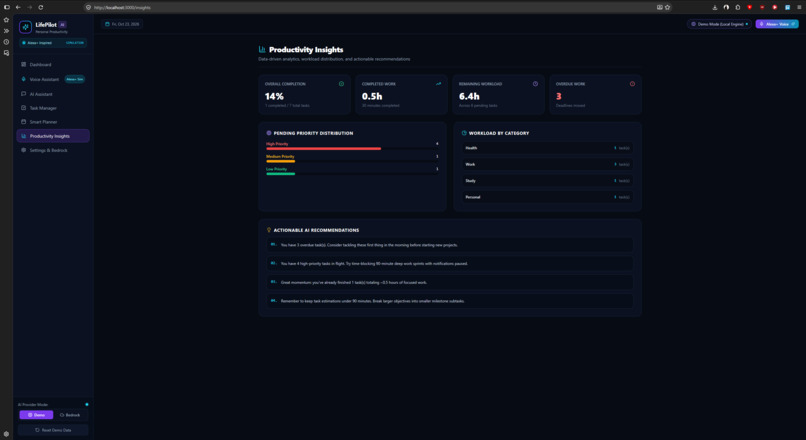Open the Dashboard page
This screenshot has height=440, width=806.
(53, 65)
